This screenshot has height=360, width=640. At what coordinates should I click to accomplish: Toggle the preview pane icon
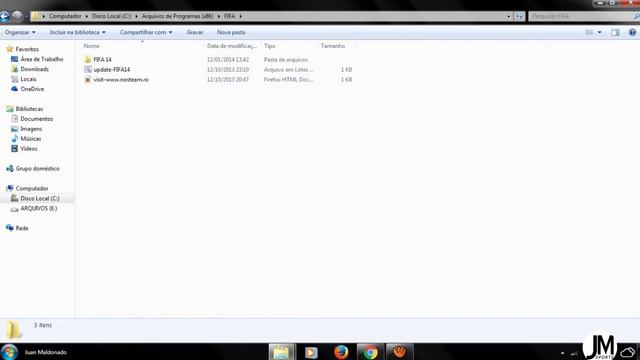615,32
